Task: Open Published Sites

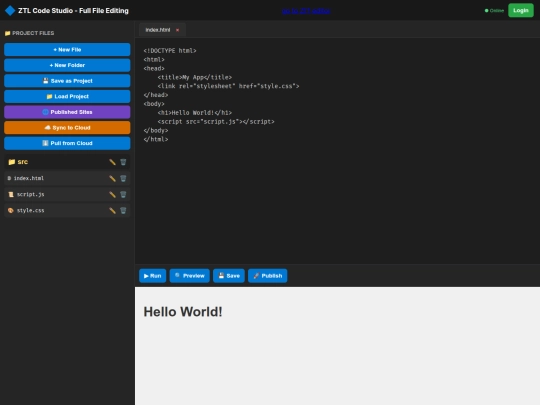Action: click(x=67, y=112)
